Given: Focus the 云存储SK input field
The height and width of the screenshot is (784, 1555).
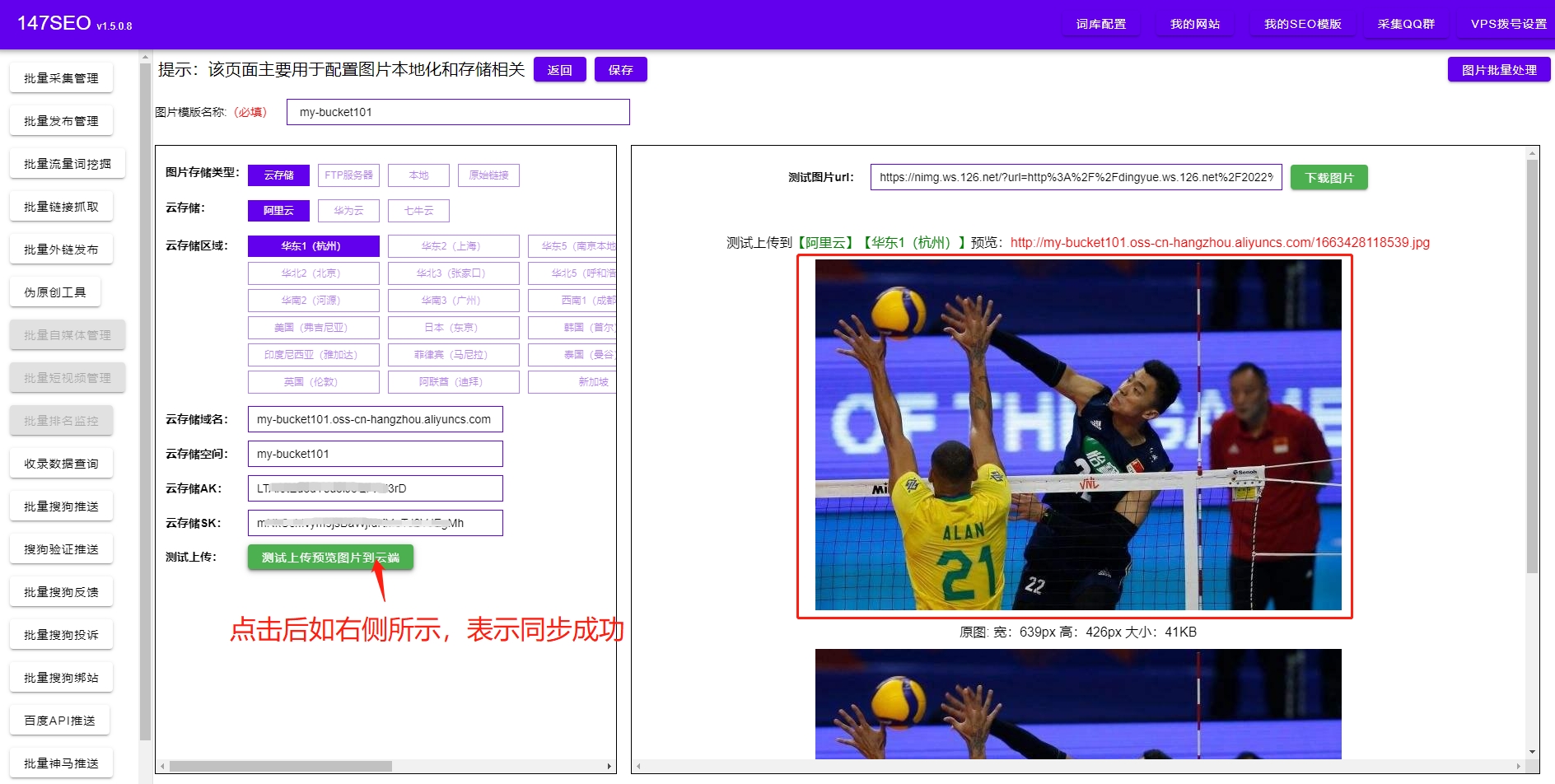Looking at the screenshot, I should tap(376, 523).
